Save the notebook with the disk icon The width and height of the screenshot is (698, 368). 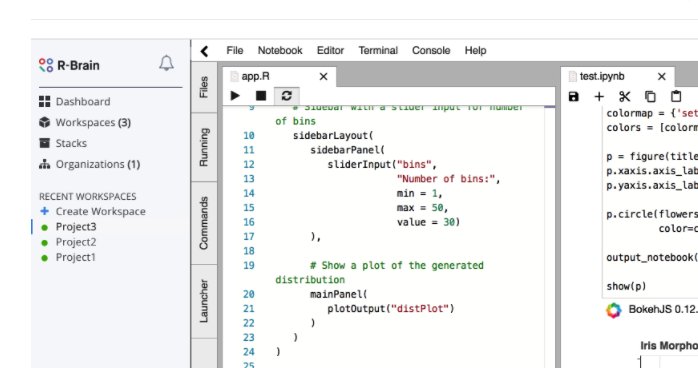point(574,97)
